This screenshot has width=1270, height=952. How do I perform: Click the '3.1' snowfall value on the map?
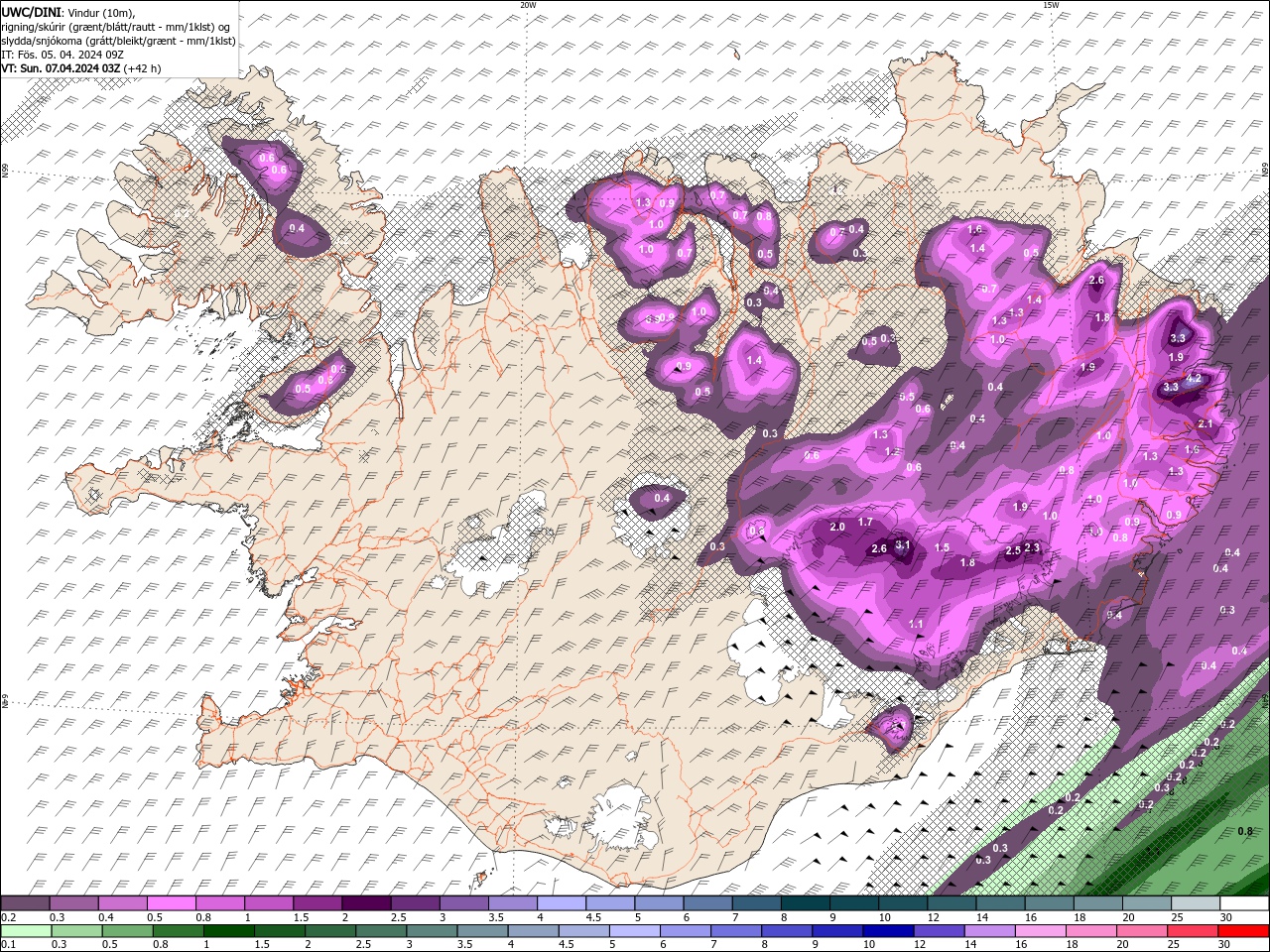click(x=902, y=544)
